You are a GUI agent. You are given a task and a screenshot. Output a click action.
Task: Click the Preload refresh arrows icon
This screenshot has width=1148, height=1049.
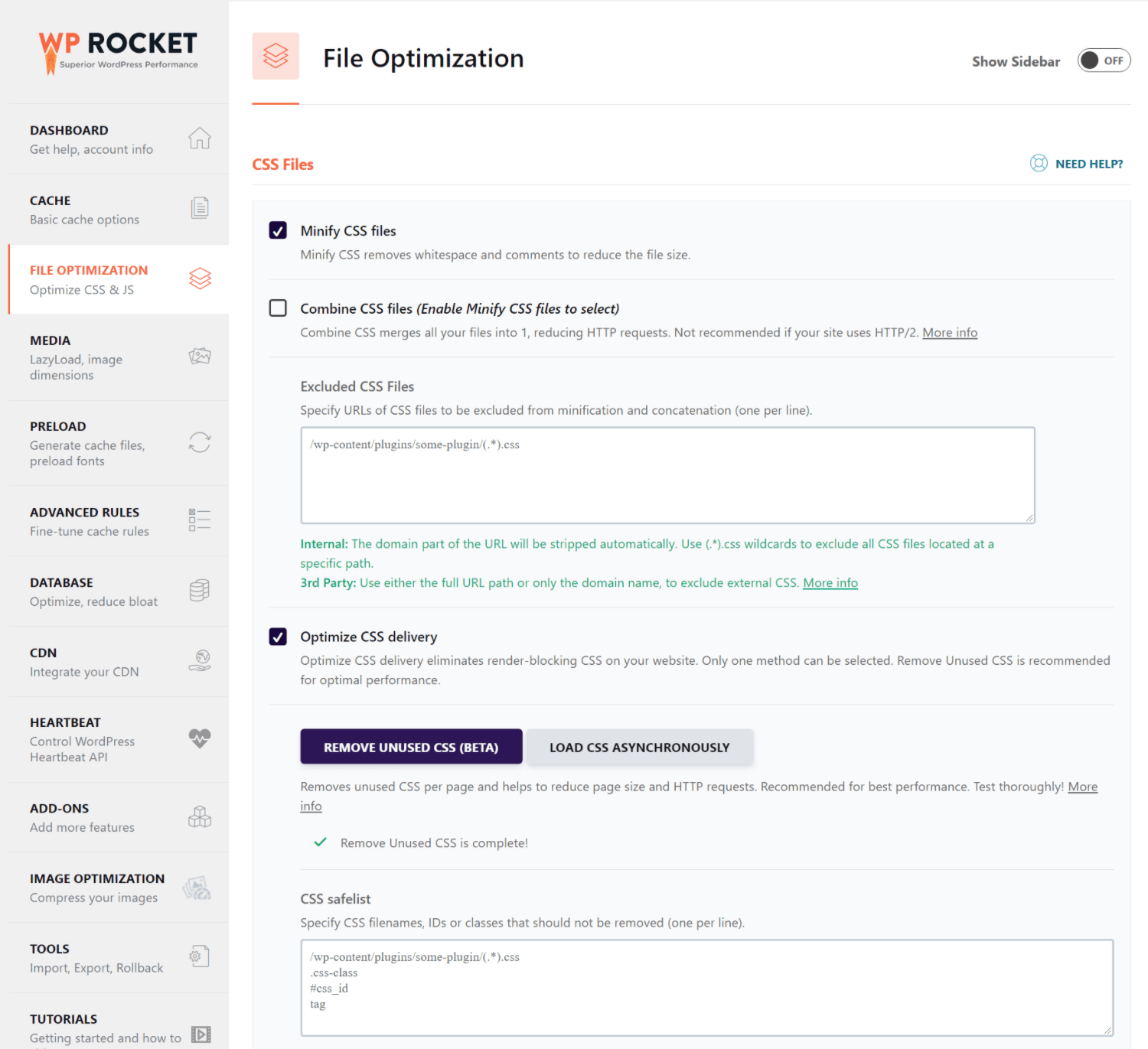200,442
